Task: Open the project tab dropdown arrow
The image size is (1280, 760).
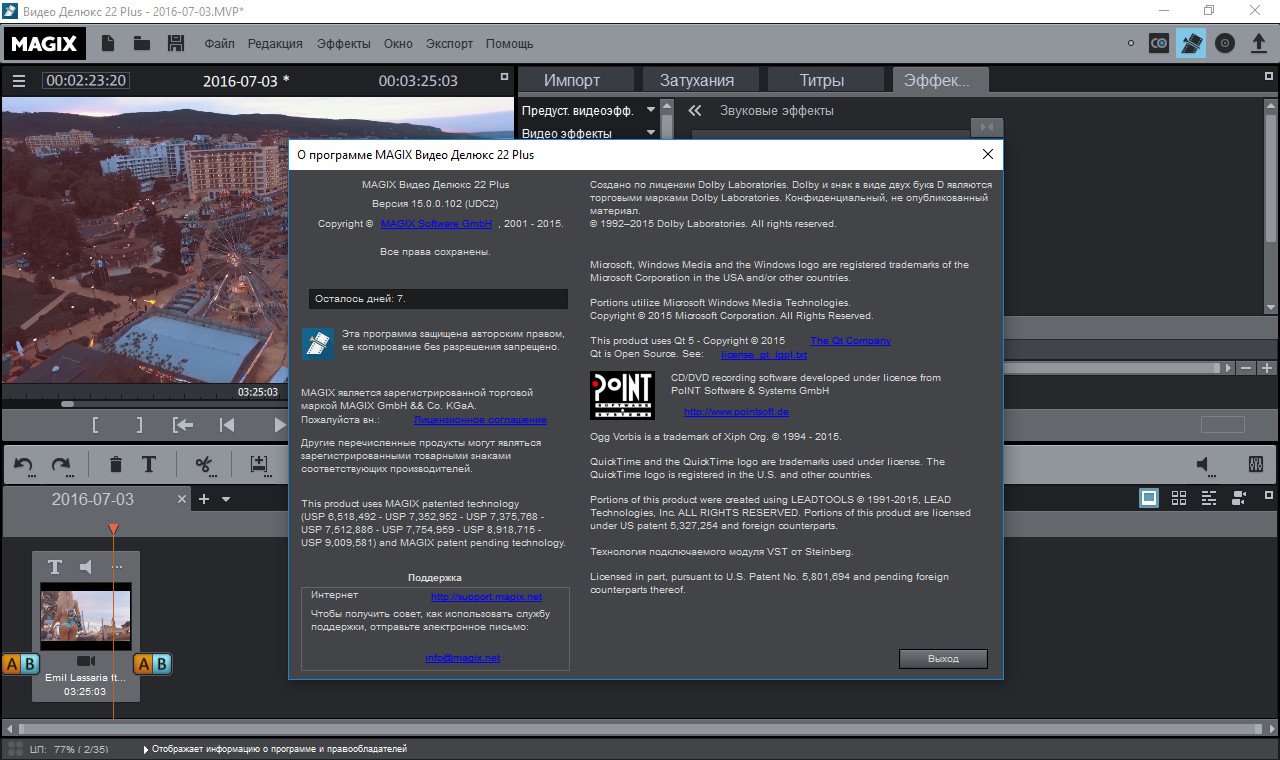Action: click(226, 499)
